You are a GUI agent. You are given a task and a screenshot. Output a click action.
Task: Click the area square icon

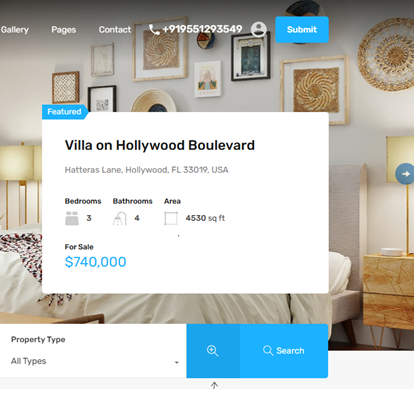171,219
